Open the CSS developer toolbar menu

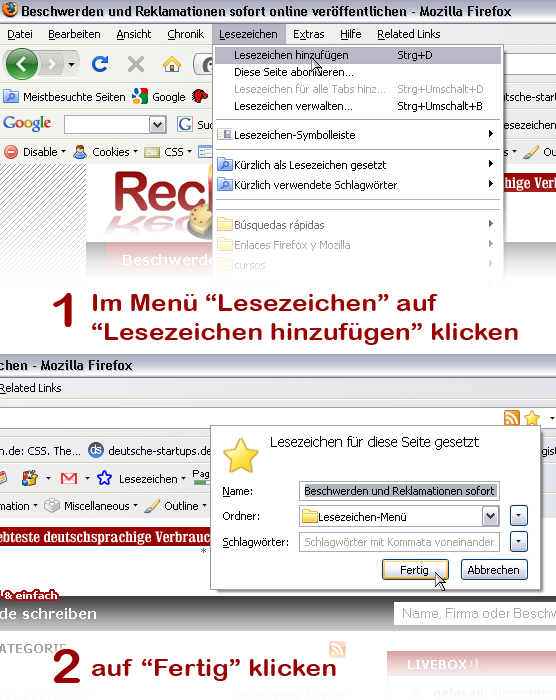coord(168,152)
